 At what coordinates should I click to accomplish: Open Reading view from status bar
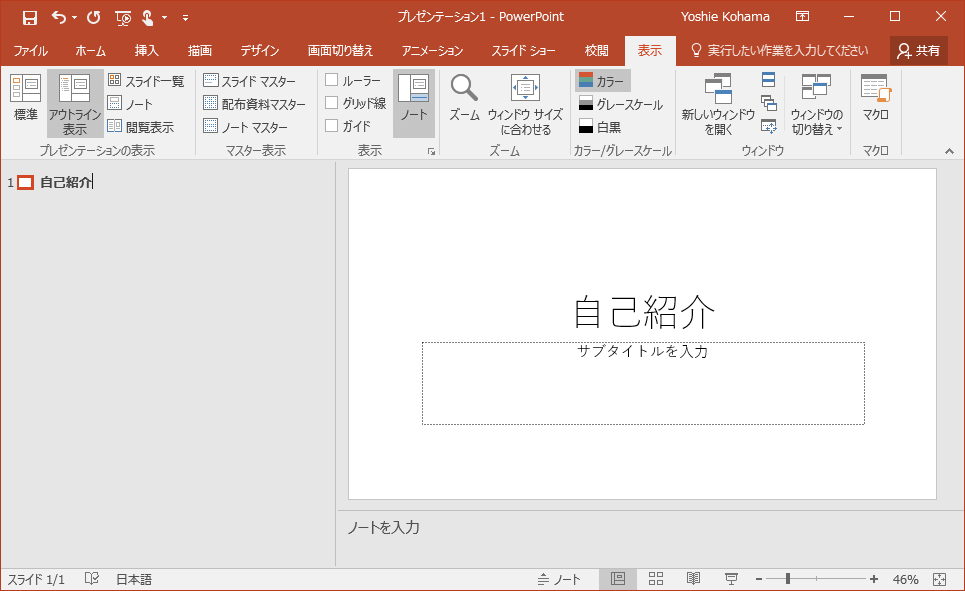click(x=693, y=579)
